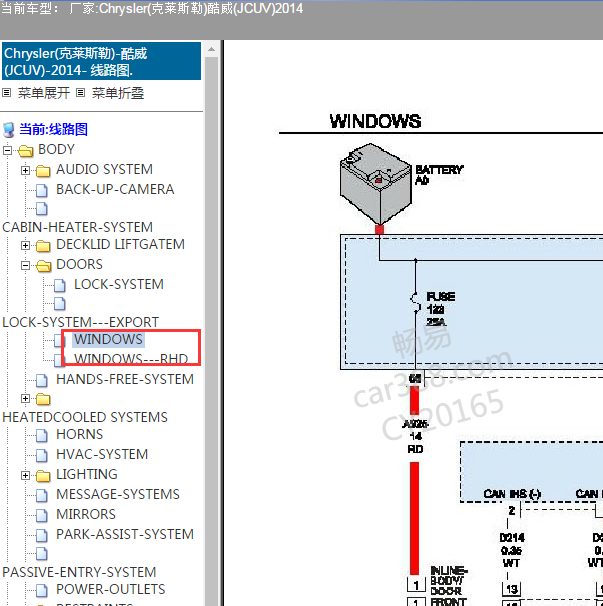Open the CABIN-HEATER-SYSTEM diagram
Image resolution: width=603 pixels, height=606 pixels.
77,227
